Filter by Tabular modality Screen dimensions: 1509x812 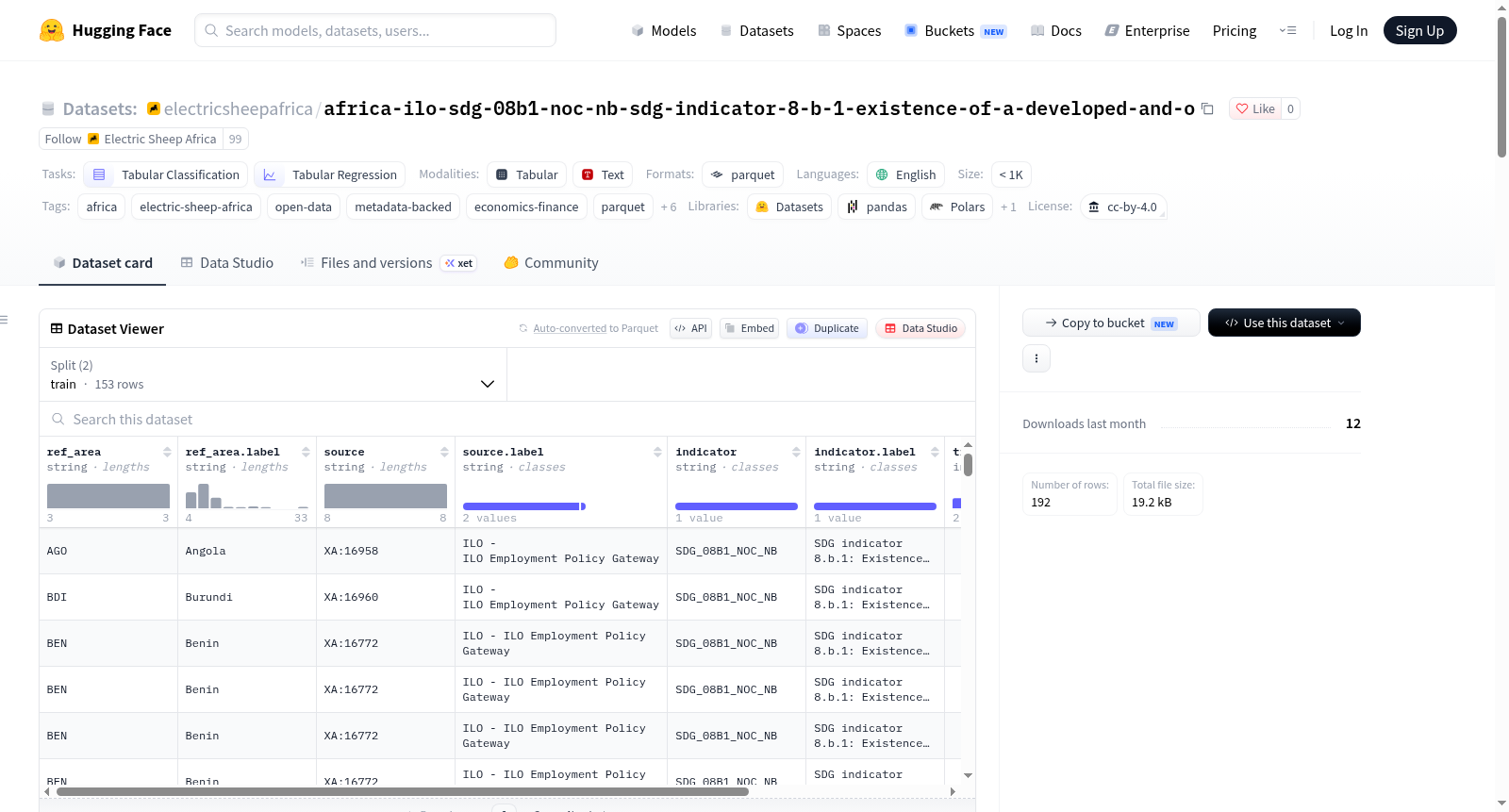527,174
